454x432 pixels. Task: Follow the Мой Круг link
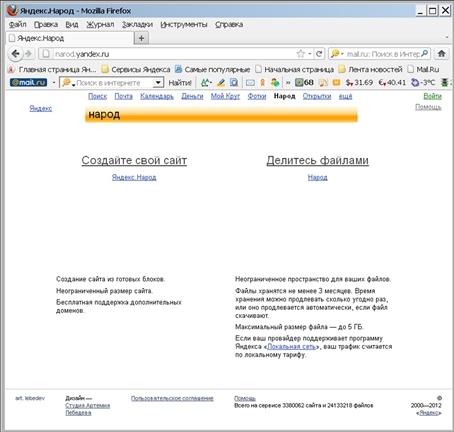coord(225,96)
